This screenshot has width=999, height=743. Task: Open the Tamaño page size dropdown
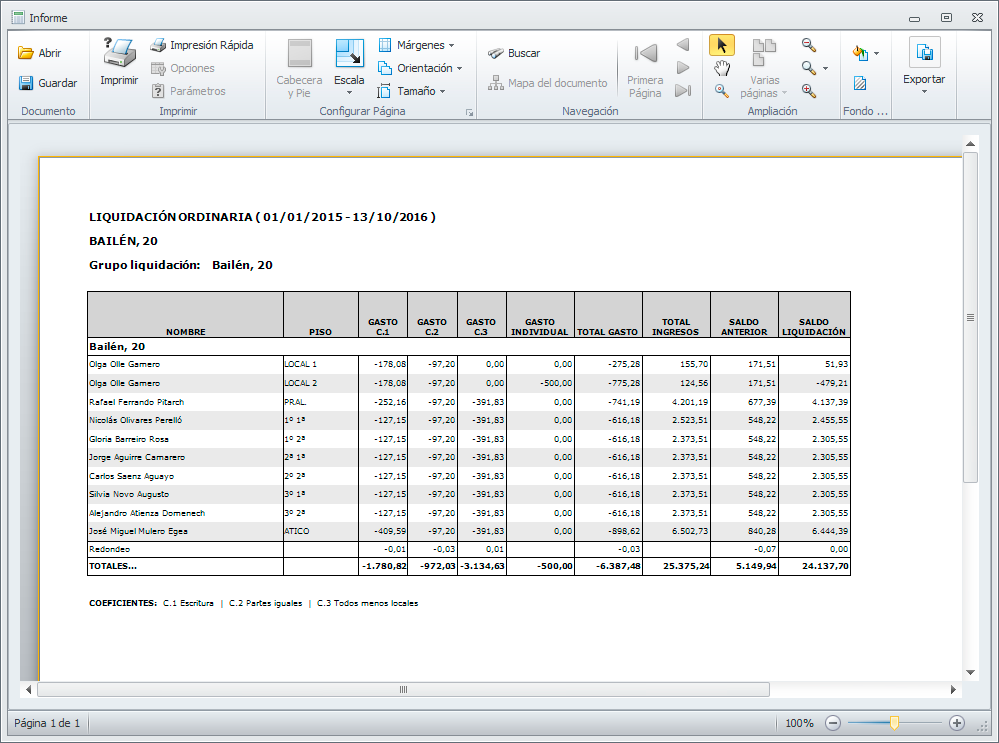[411, 91]
